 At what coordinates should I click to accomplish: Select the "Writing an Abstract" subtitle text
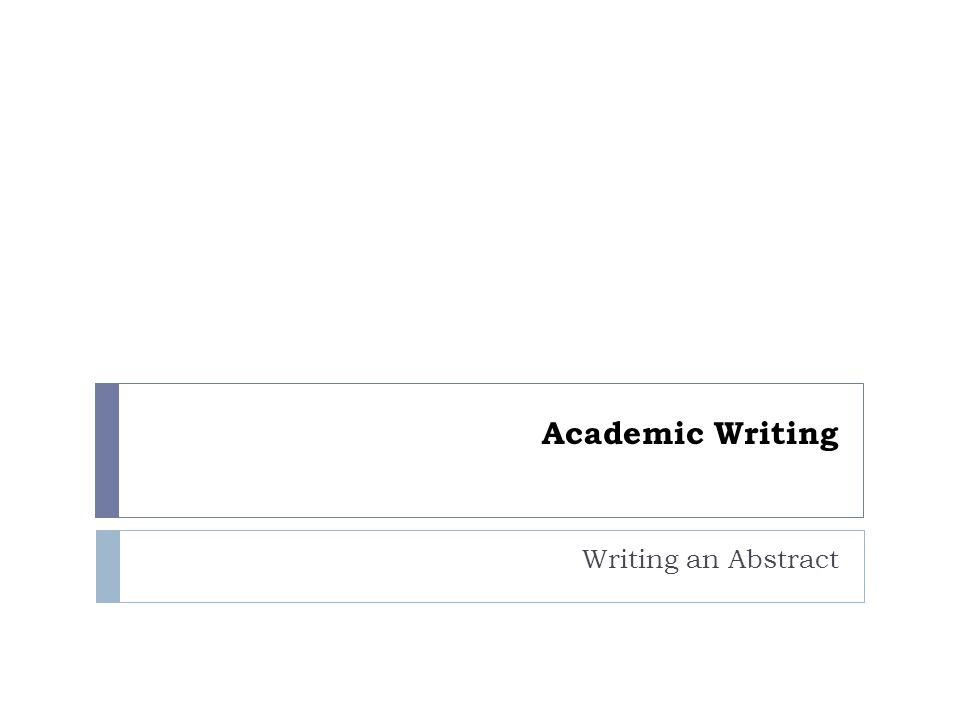point(710,560)
